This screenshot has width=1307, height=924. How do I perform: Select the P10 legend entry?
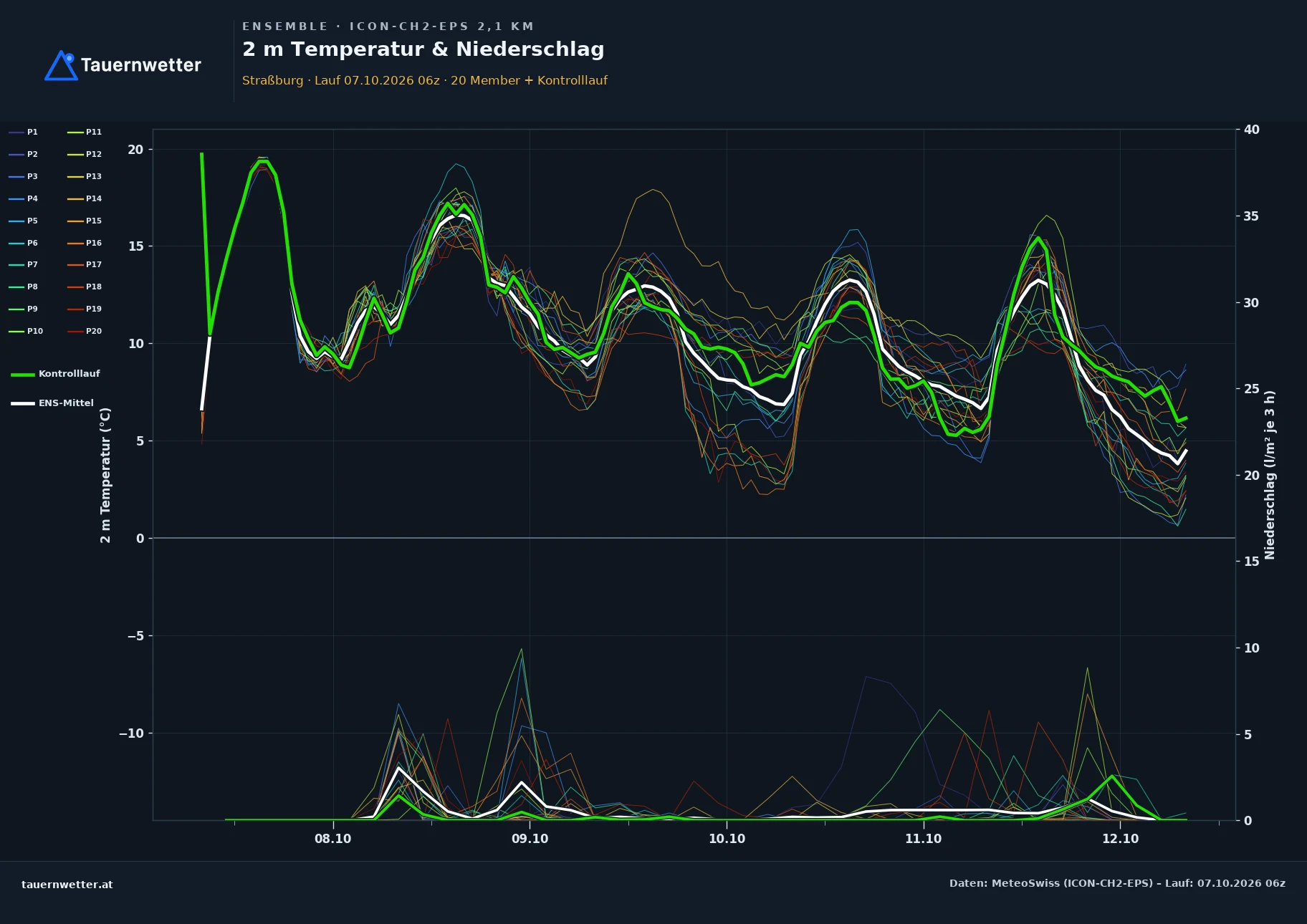coord(26,331)
